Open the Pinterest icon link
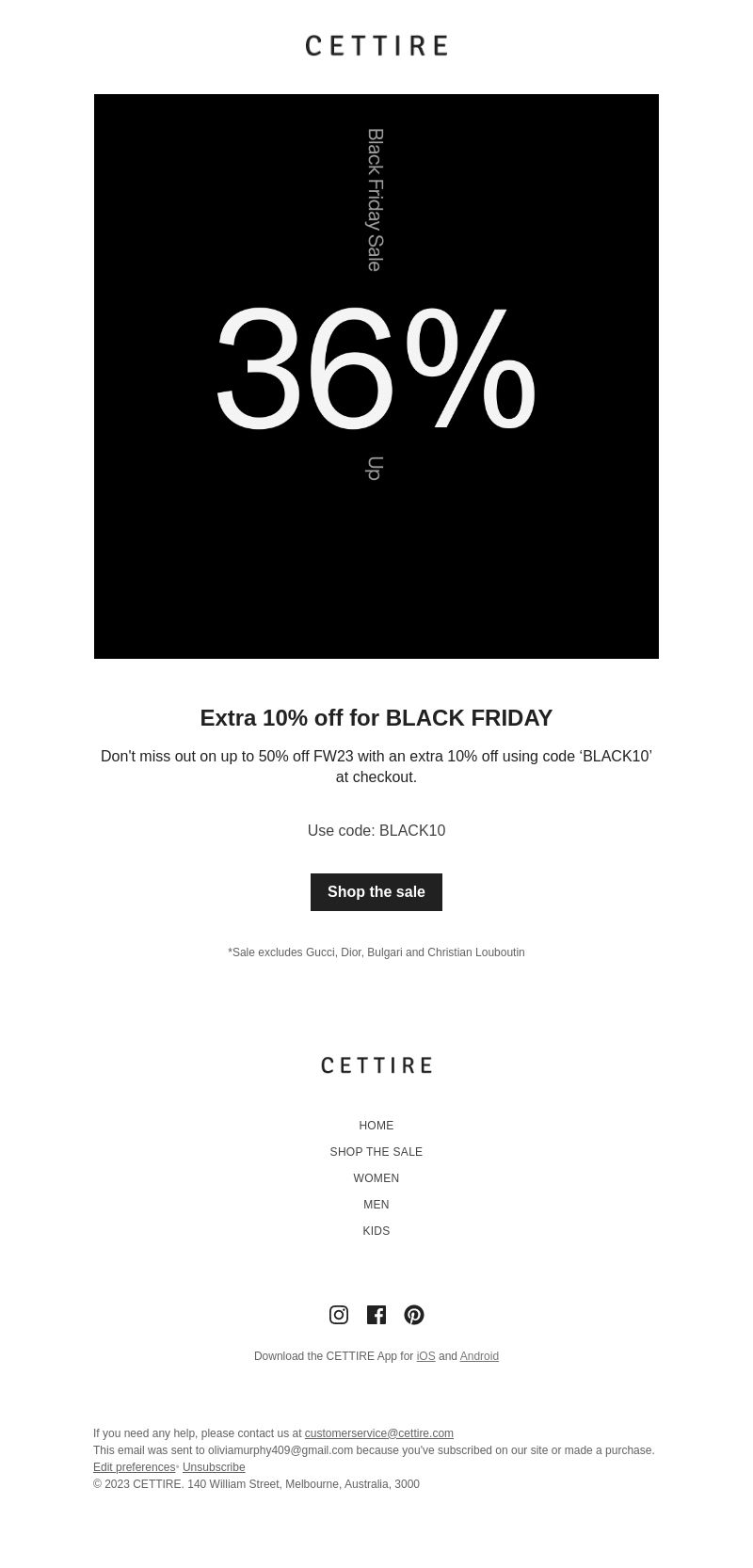The width and height of the screenshot is (753, 1568). coord(414,1315)
